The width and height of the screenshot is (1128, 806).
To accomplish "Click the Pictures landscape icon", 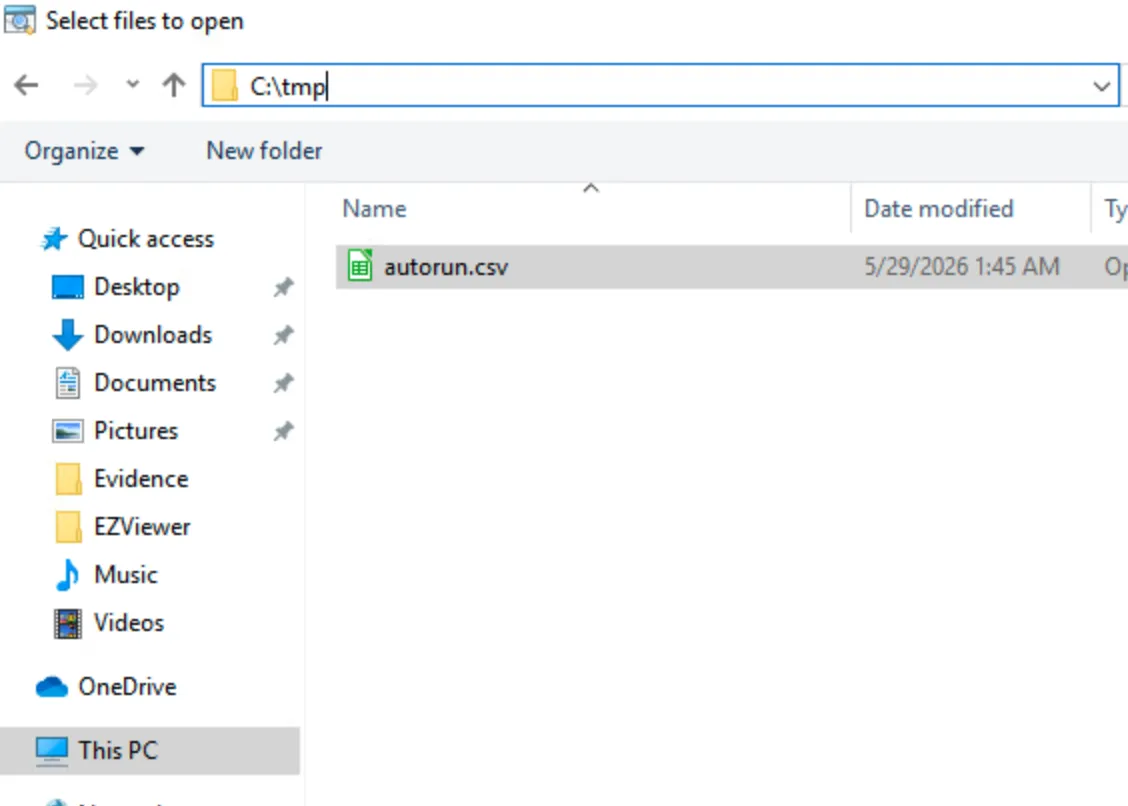I will pyautogui.click(x=68, y=431).
